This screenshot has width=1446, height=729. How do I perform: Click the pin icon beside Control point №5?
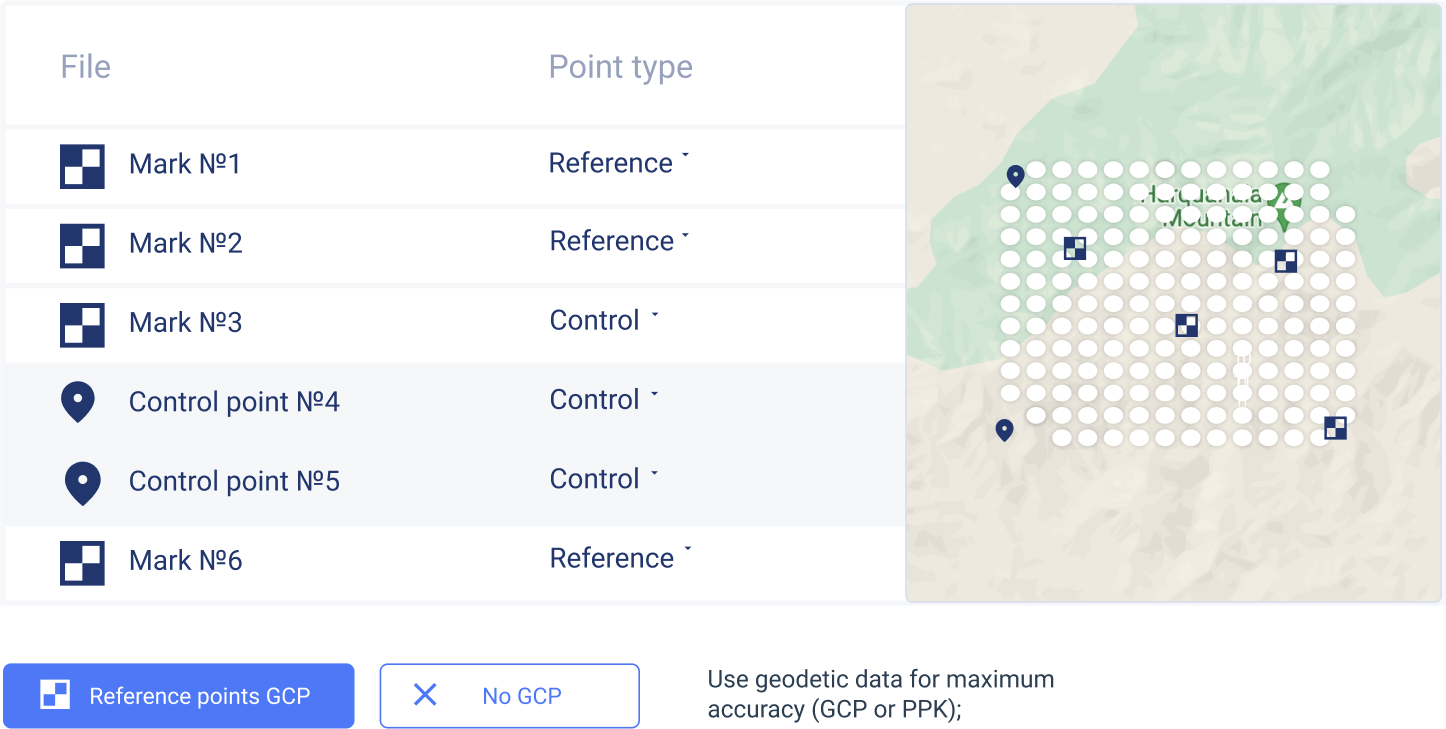pos(82,482)
